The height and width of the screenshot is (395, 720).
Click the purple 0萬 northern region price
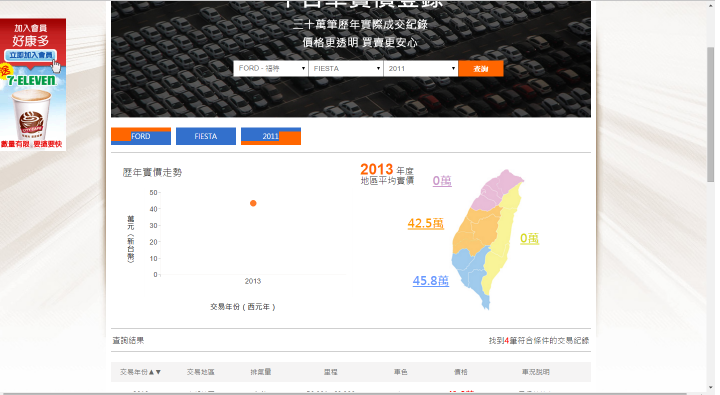(442, 181)
